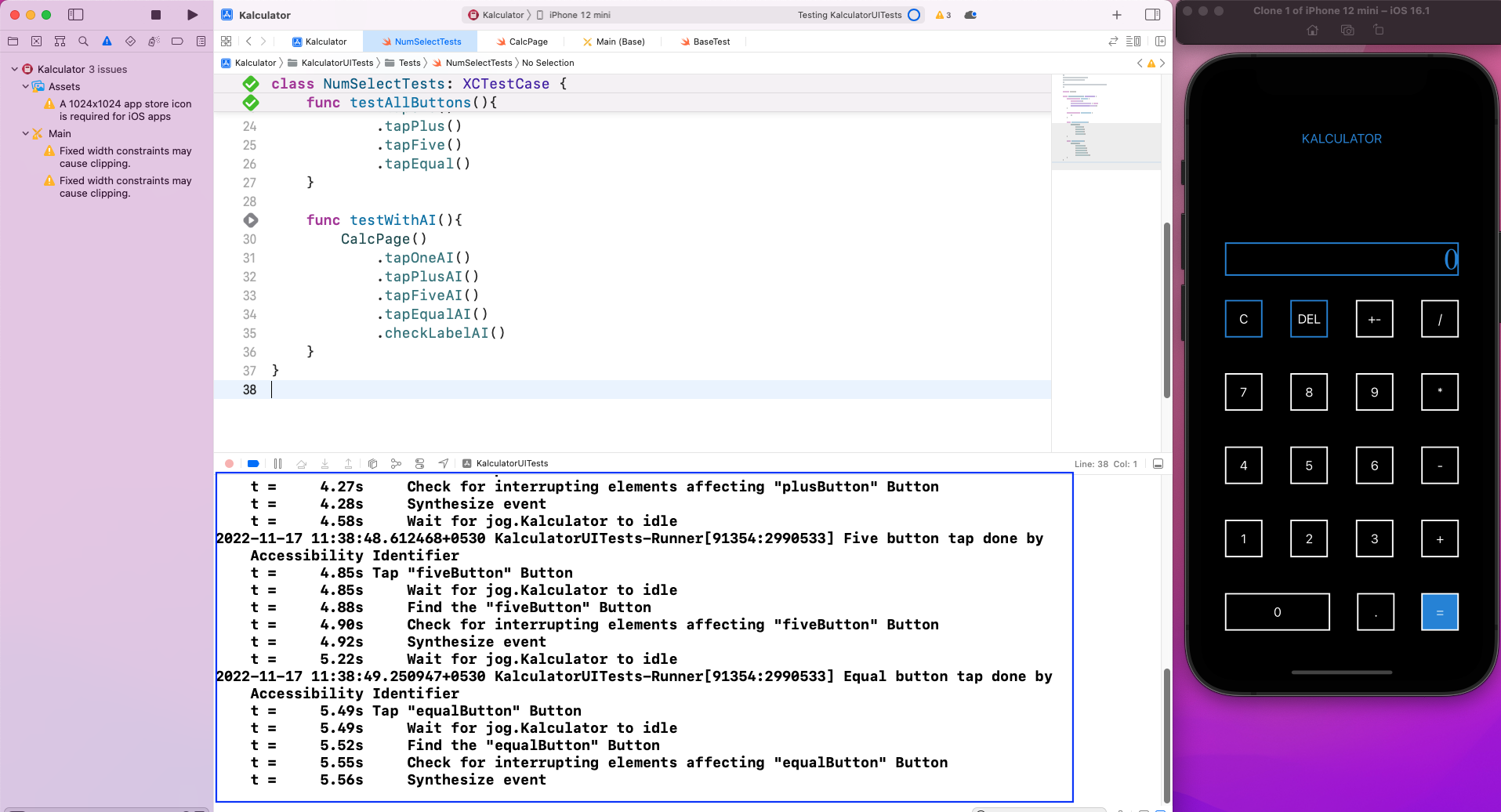1501x812 pixels.
Task: Click the testAllButtons passed test diamond
Action: pos(251,103)
